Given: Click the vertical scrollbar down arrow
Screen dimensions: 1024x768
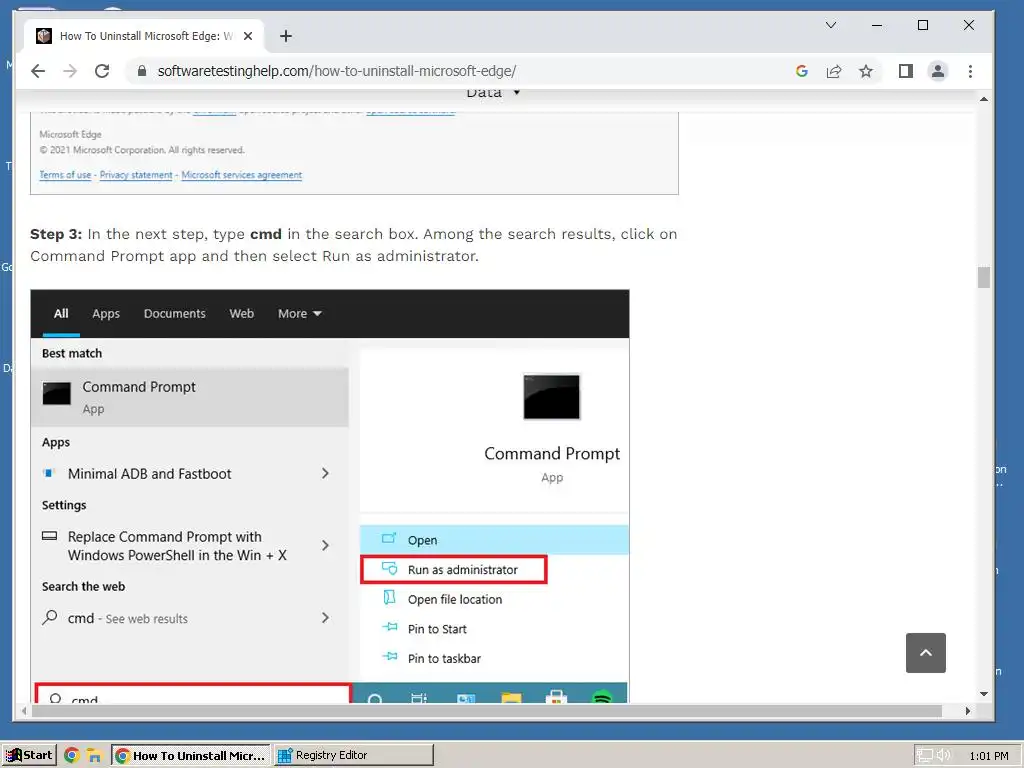Looking at the screenshot, I should (984, 694).
